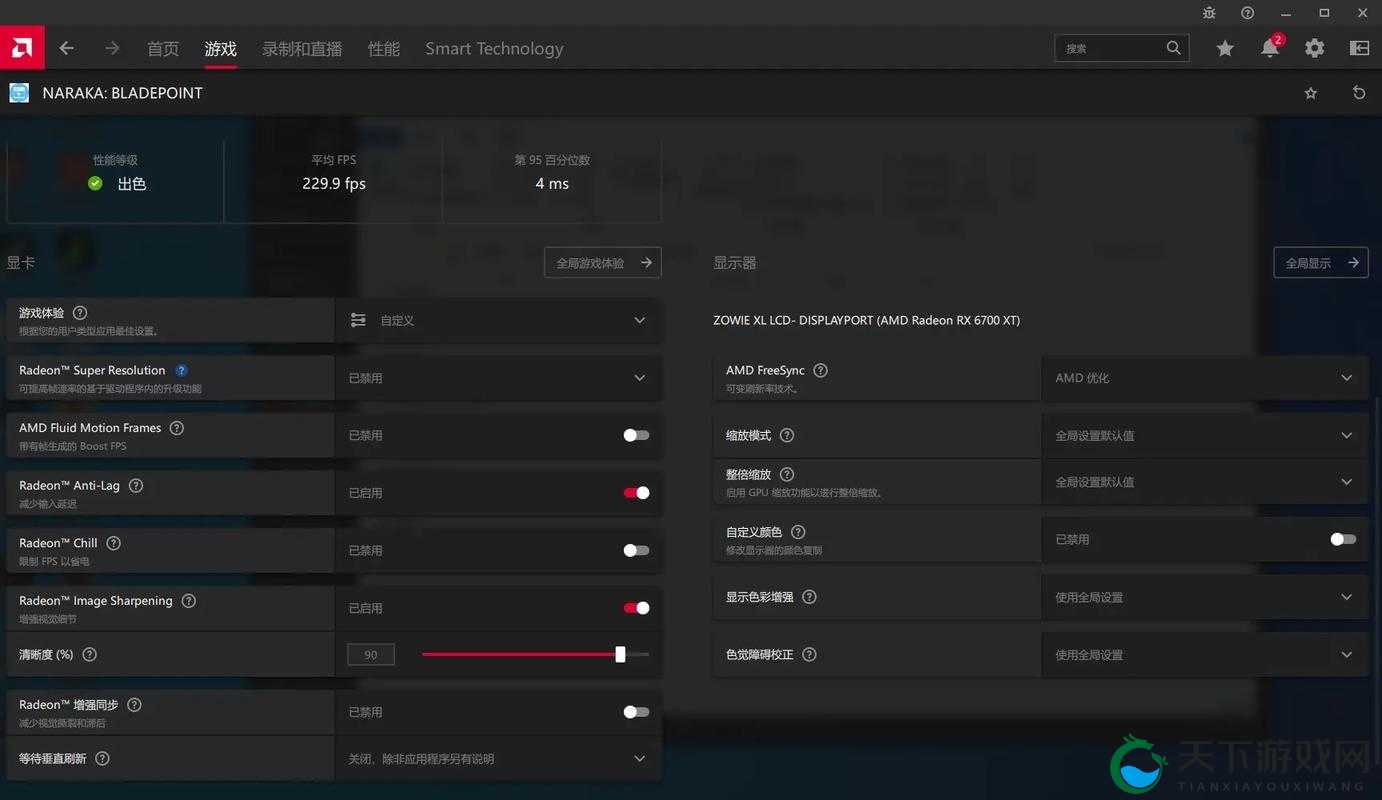Go to the 性能 tab
This screenshot has height=800, width=1382.
click(x=384, y=49)
